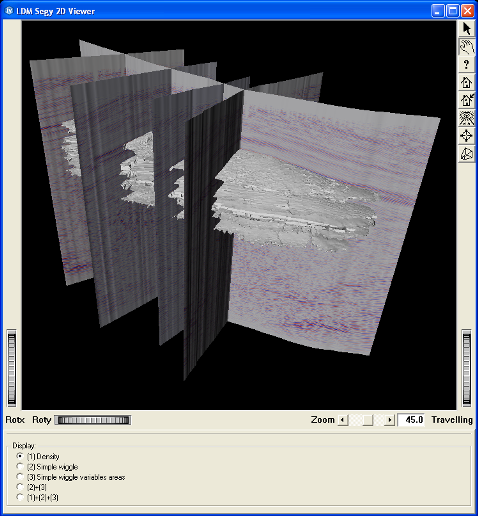Select the (2) Simple wiggle option

click(47, 467)
